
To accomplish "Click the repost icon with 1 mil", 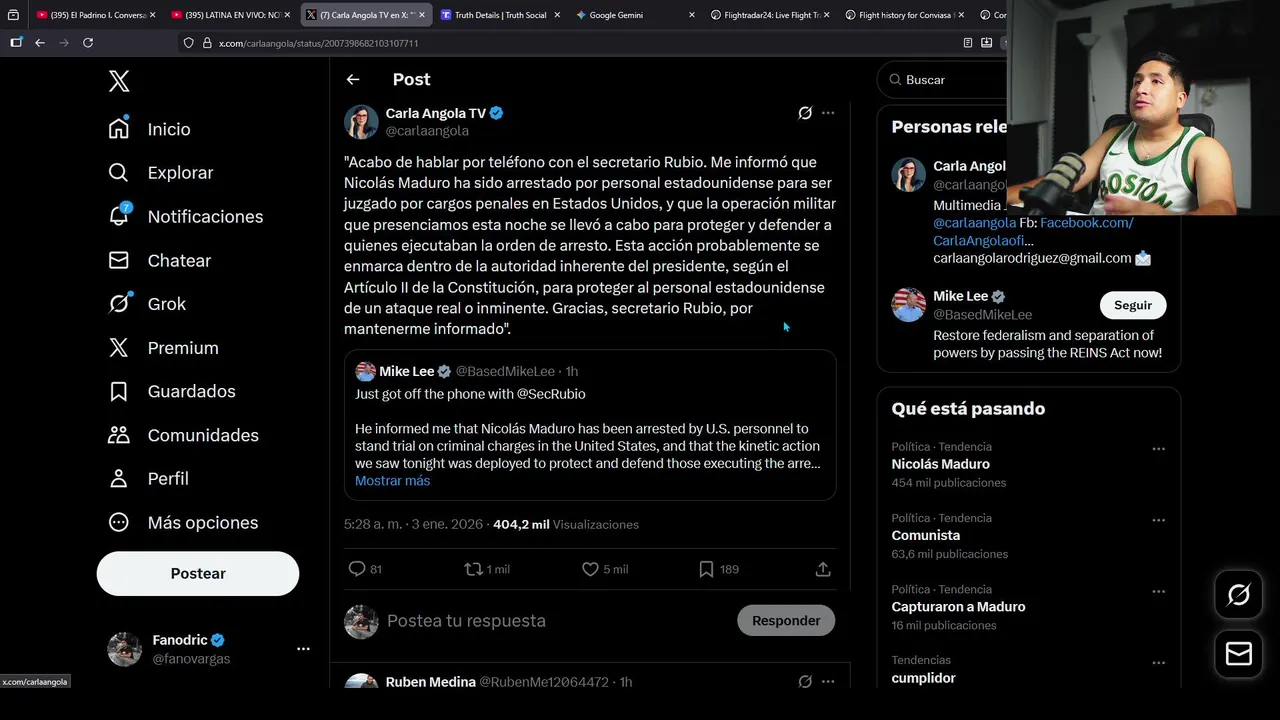I will tap(474, 569).
